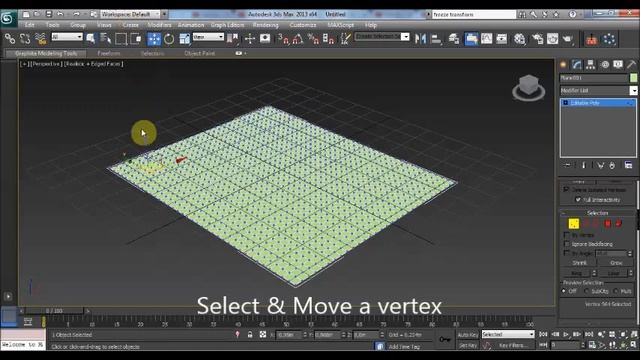Activate the Select and Rotate tool
This screenshot has height=360, width=640.
click(169, 39)
